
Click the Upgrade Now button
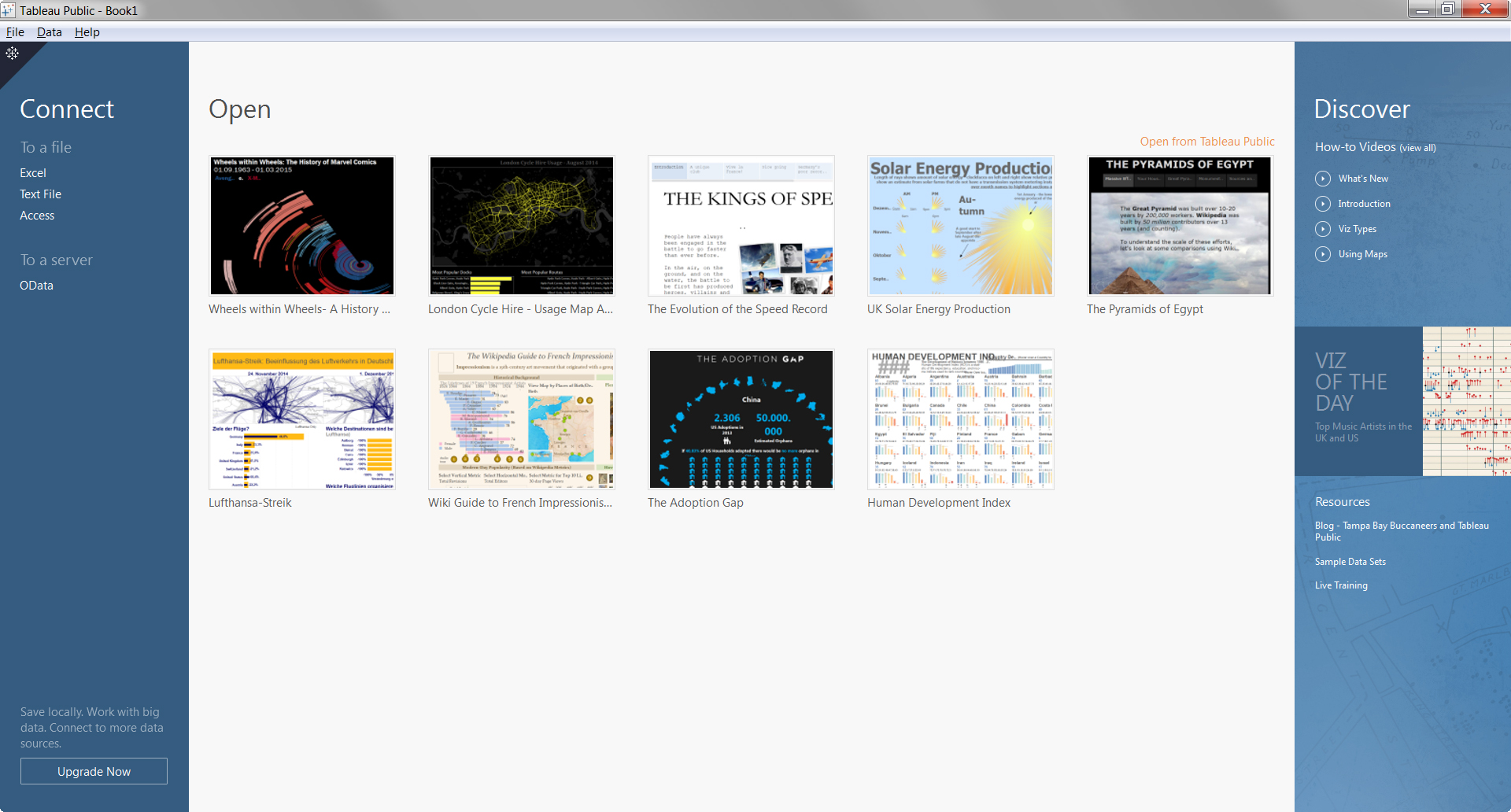point(94,771)
